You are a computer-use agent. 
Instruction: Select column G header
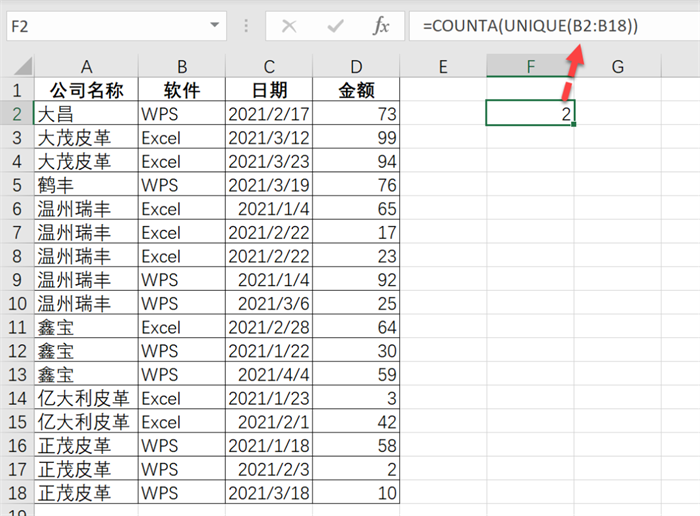(617, 67)
